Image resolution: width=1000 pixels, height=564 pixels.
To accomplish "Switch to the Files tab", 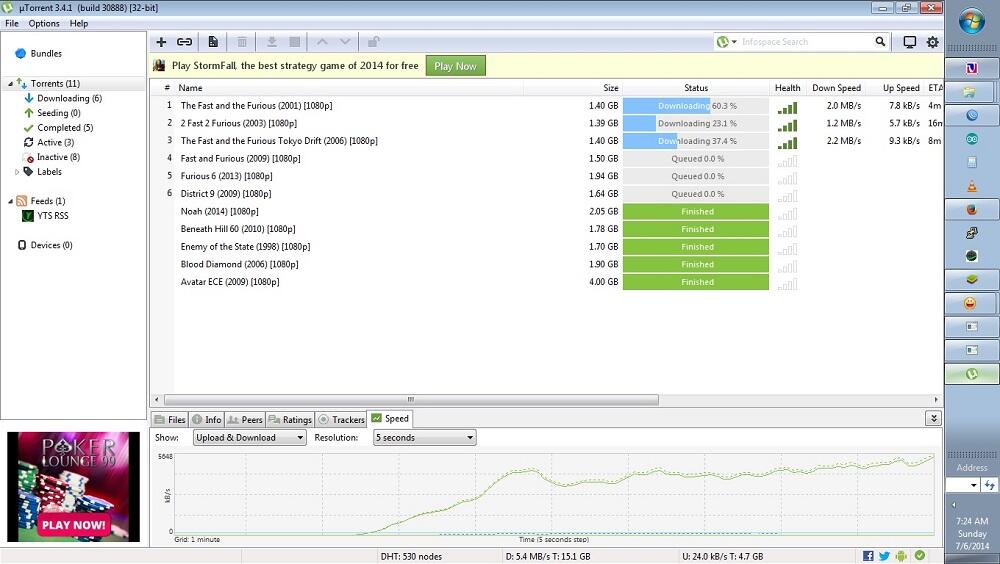I will pyautogui.click(x=170, y=420).
